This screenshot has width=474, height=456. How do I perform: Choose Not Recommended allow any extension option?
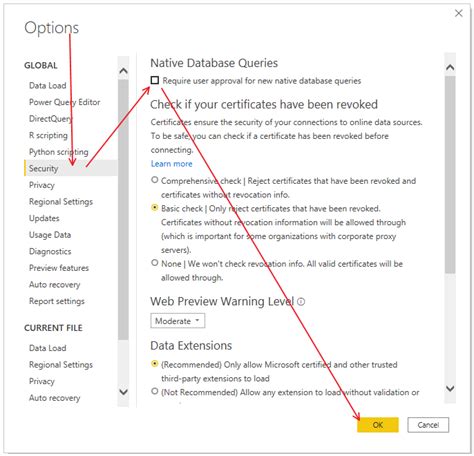[155, 391]
